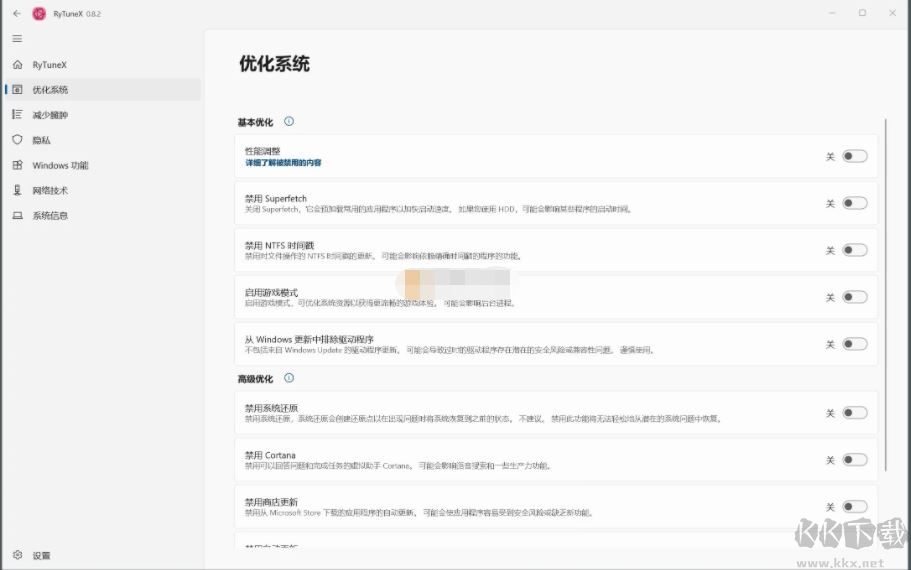Viewport: 911px width, 570px height.
Task: Click the RyTuneX app logo icon
Action: 39,13
